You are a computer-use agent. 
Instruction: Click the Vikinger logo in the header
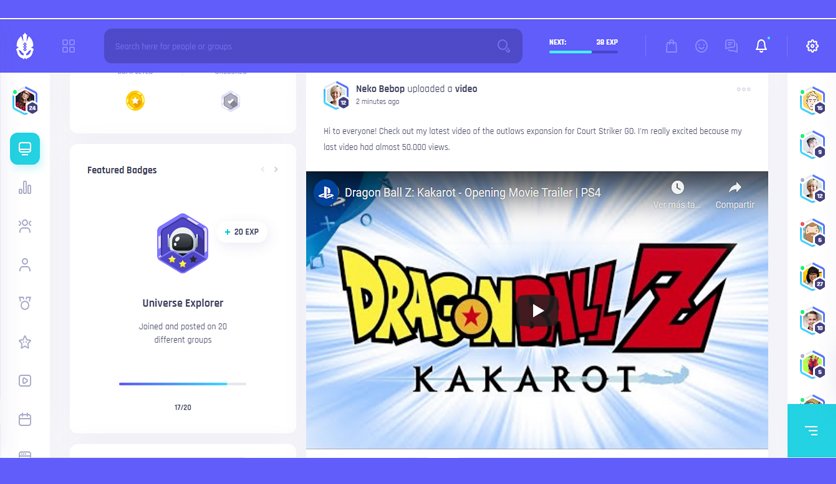click(25, 46)
